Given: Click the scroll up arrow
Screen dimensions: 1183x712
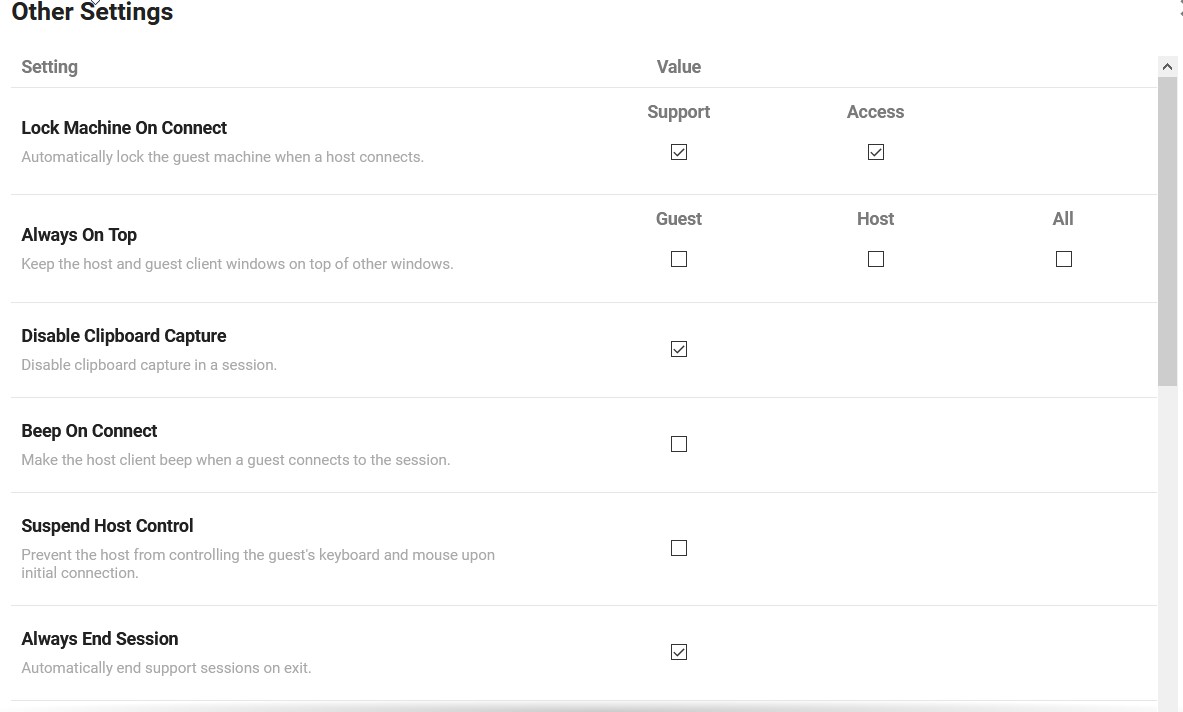Looking at the screenshot, I should point(1167,67).
